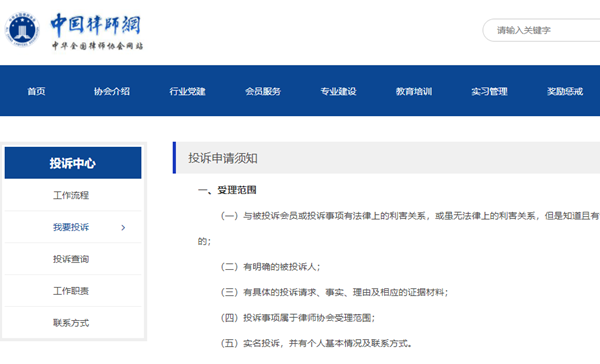The image size is (600, 364).
Task: Click the line (四)投诉事项属于律师协会受理范围
Action: click(x=298, y=318)
